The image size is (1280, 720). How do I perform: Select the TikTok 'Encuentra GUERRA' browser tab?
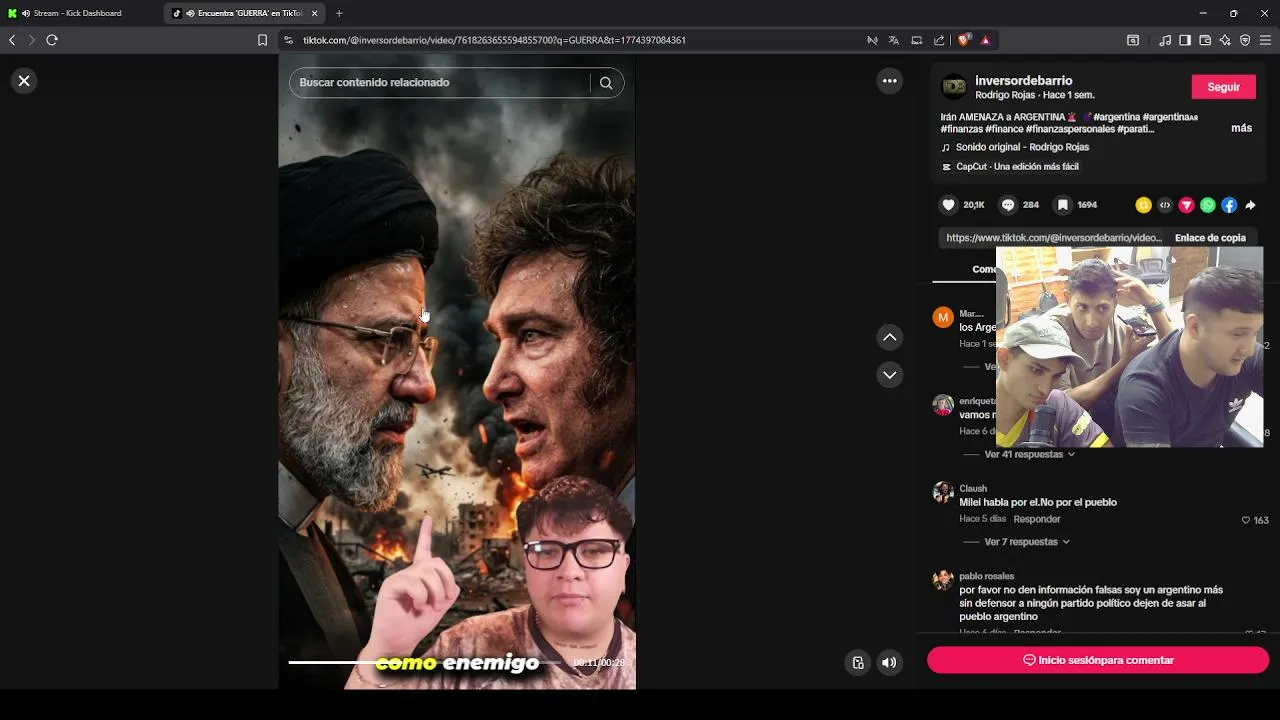(x=242, y=13)
